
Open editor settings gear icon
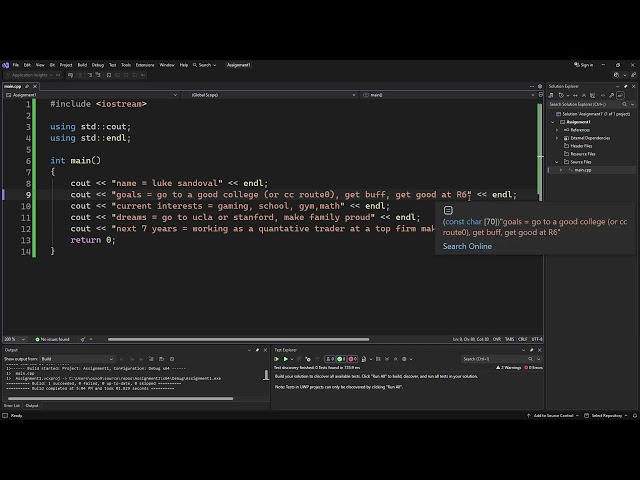(x=540, y=87)
